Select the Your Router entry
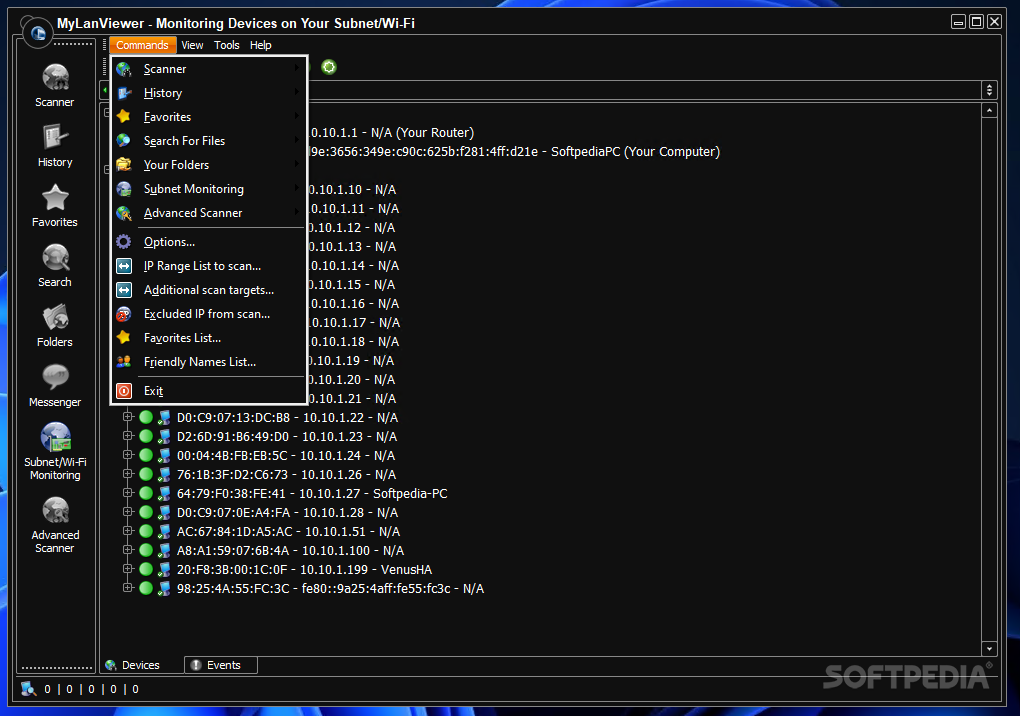 [392, 133]
